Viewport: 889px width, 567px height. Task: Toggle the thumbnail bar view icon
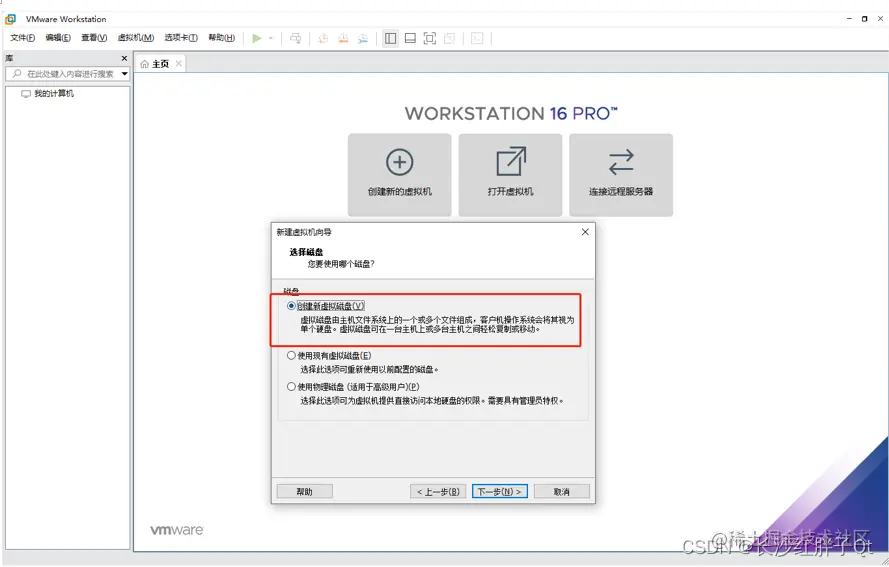[x=410, y=38]
